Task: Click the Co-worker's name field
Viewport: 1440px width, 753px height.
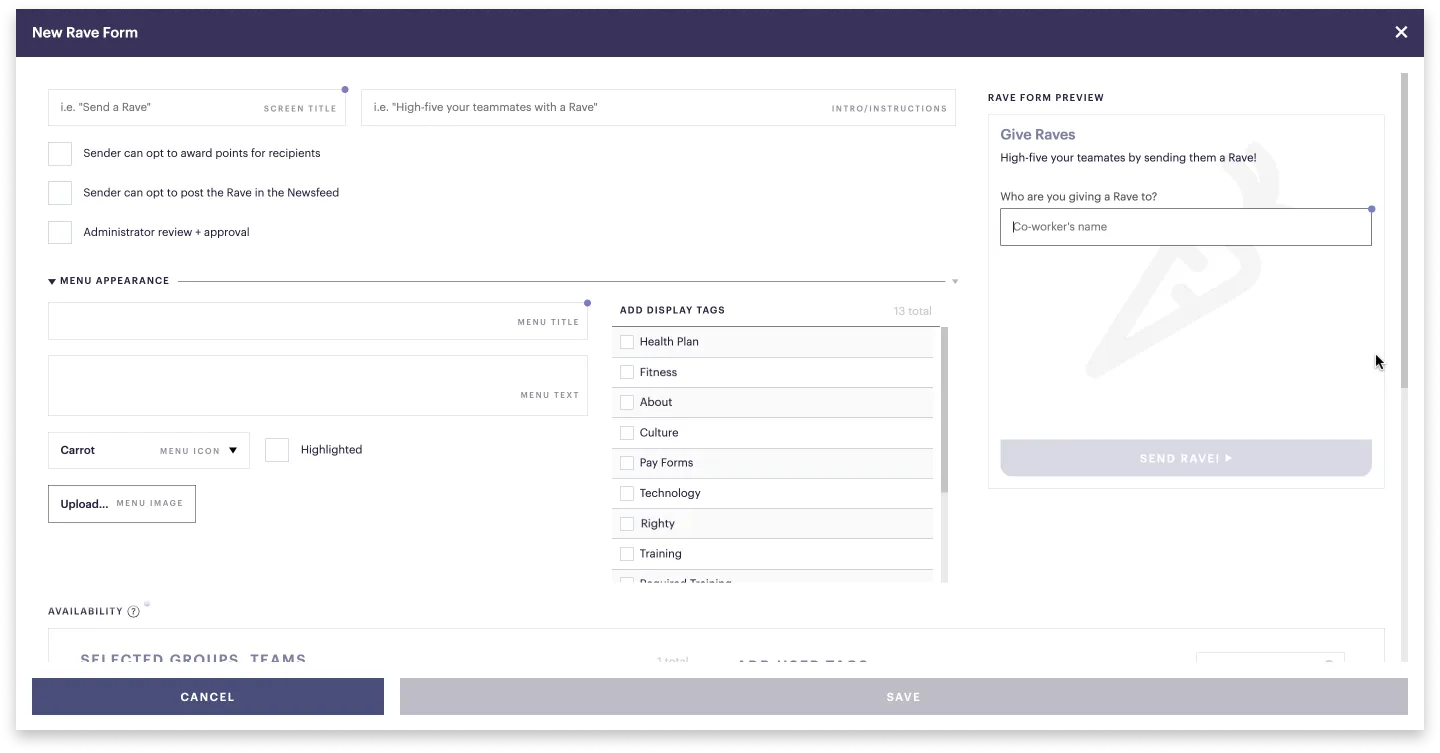Action: click(x=1186, y=227)
